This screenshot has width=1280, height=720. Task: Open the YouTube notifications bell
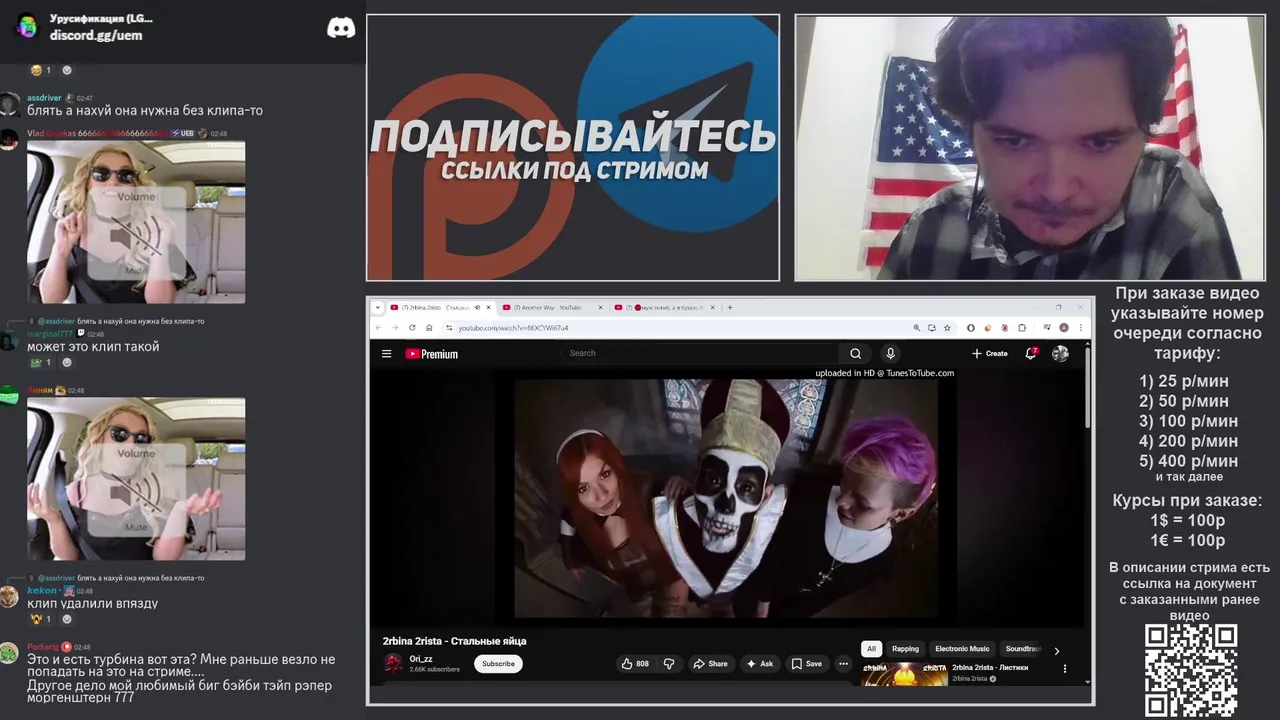[1031, 353]
